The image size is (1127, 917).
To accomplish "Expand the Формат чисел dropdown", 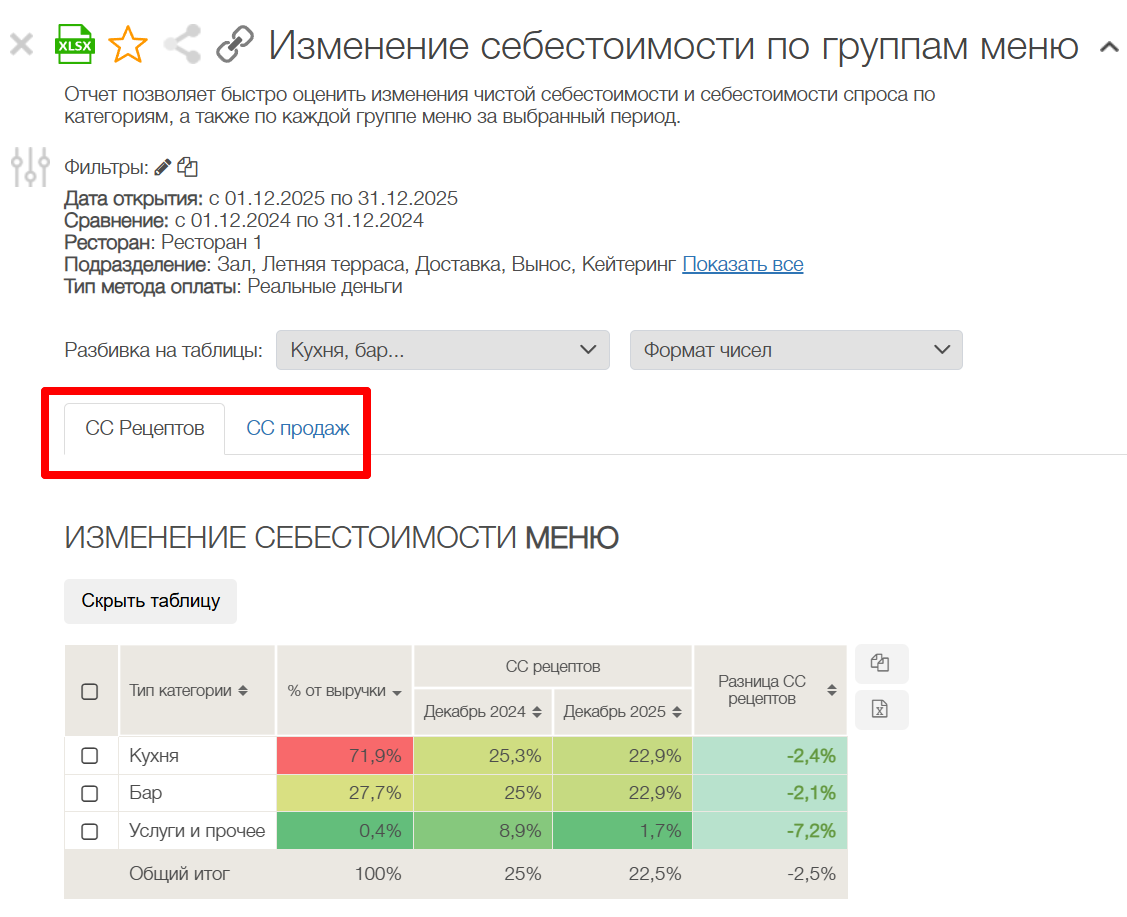I will pyautogui.click(x=795, y=350).
